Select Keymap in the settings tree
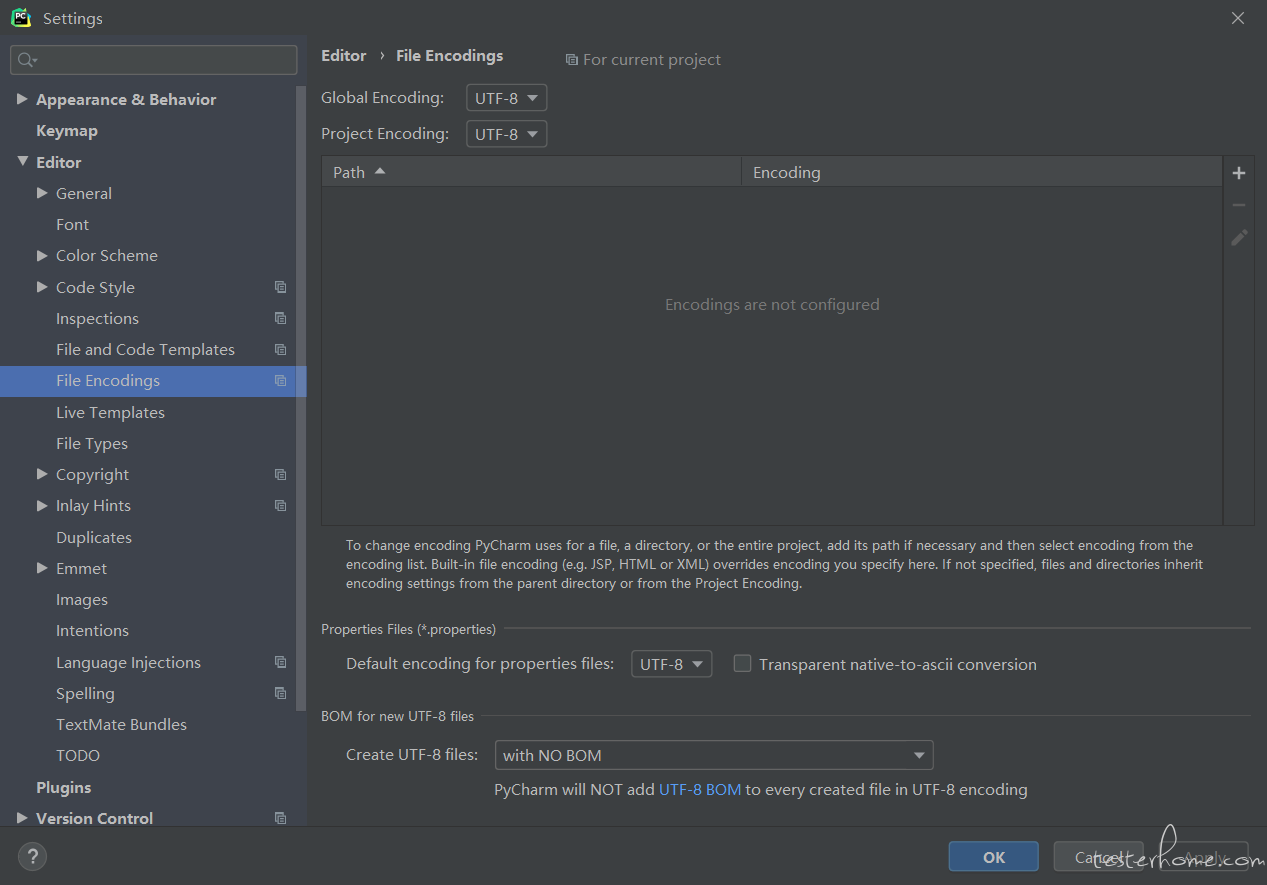1267x885 pixels. tap(67, 131)
